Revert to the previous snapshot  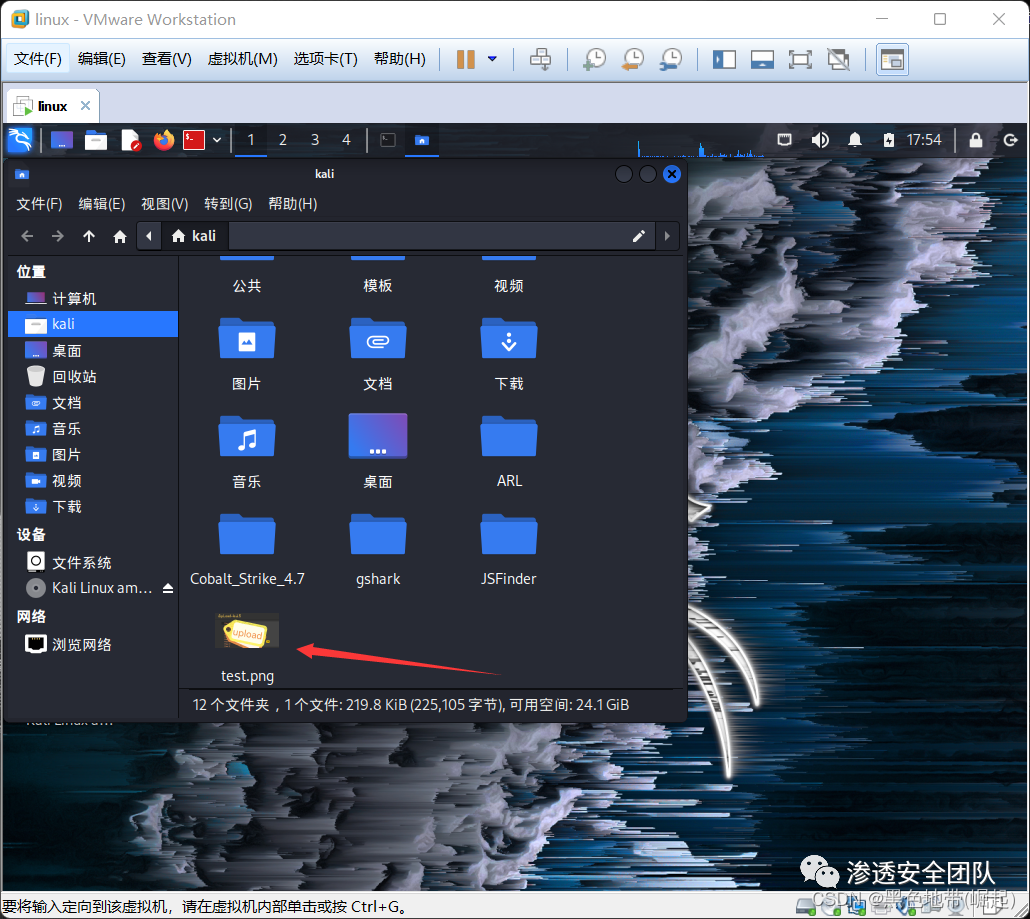(633, 59)
